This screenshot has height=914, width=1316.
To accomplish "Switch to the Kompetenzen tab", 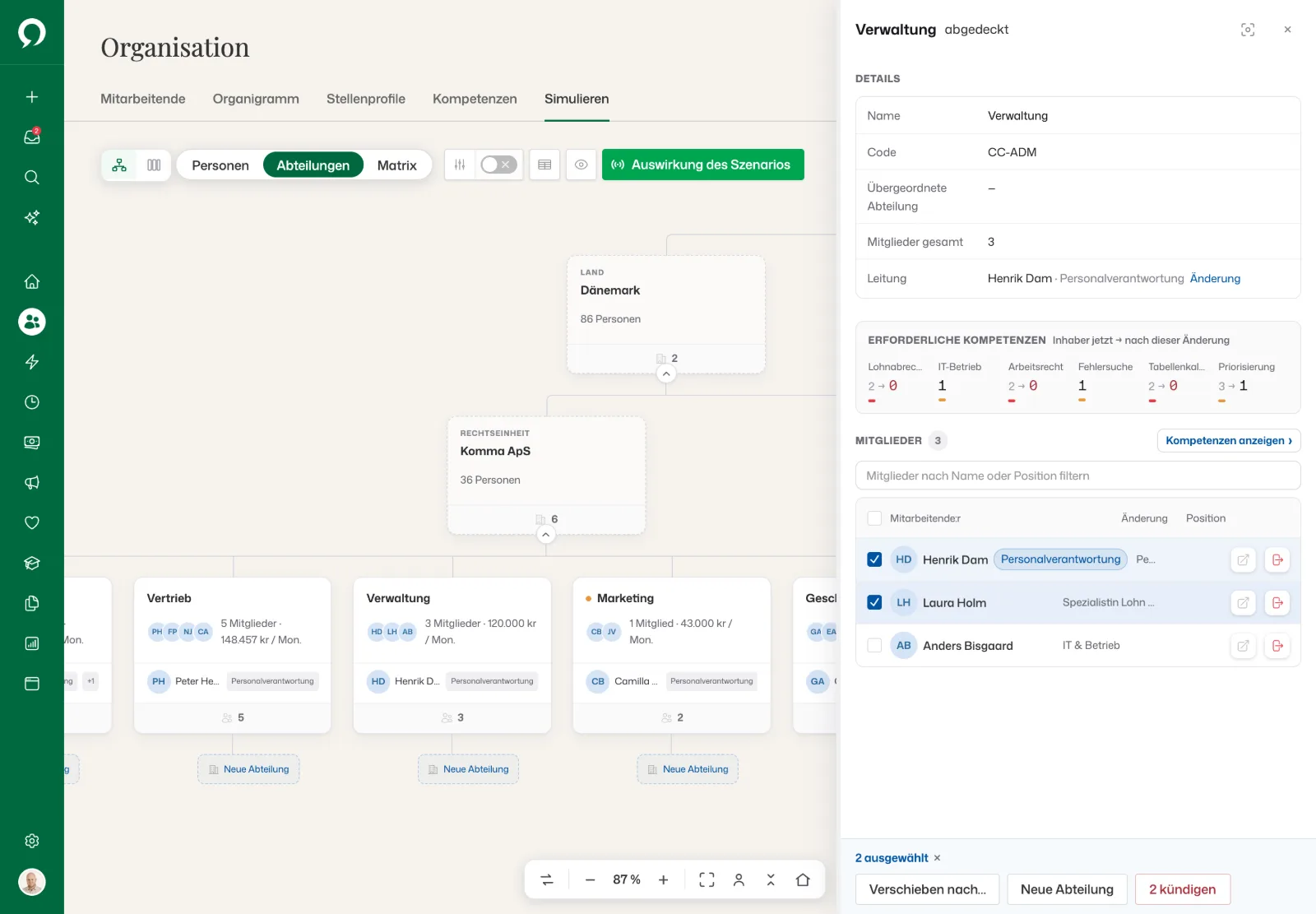I will coord(475,99).
